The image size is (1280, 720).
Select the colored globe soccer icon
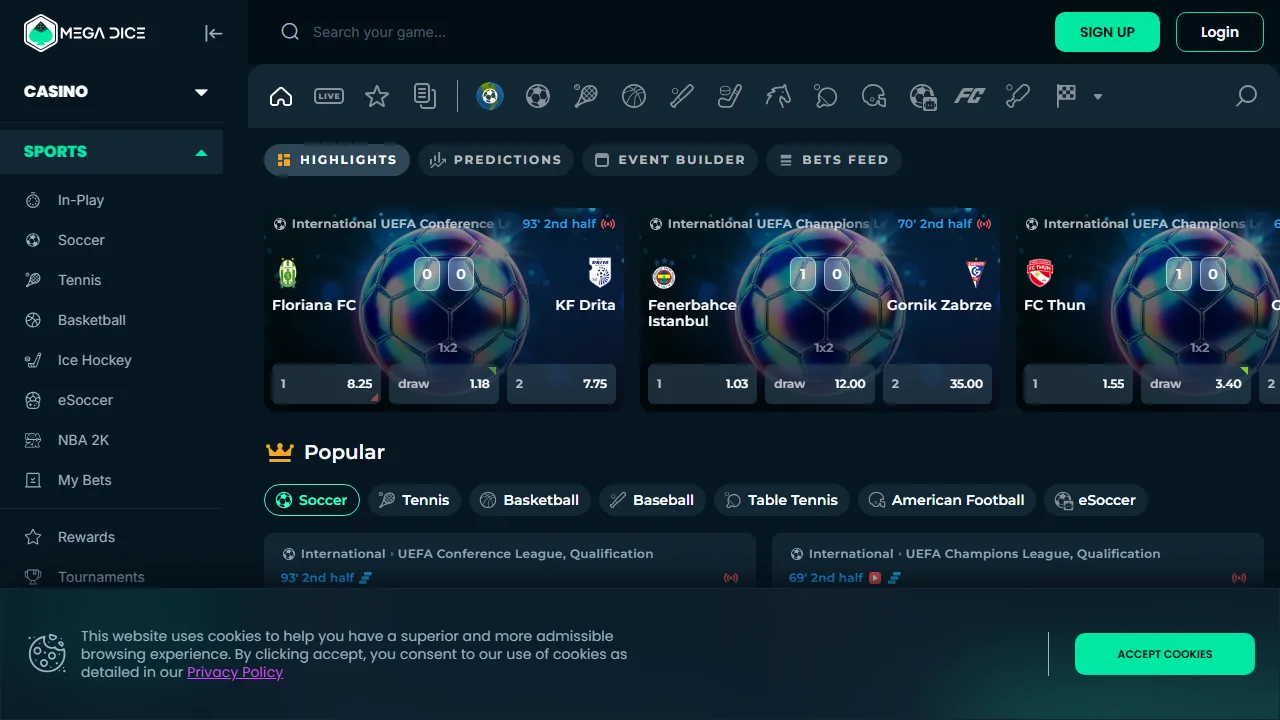pos(490,96)
